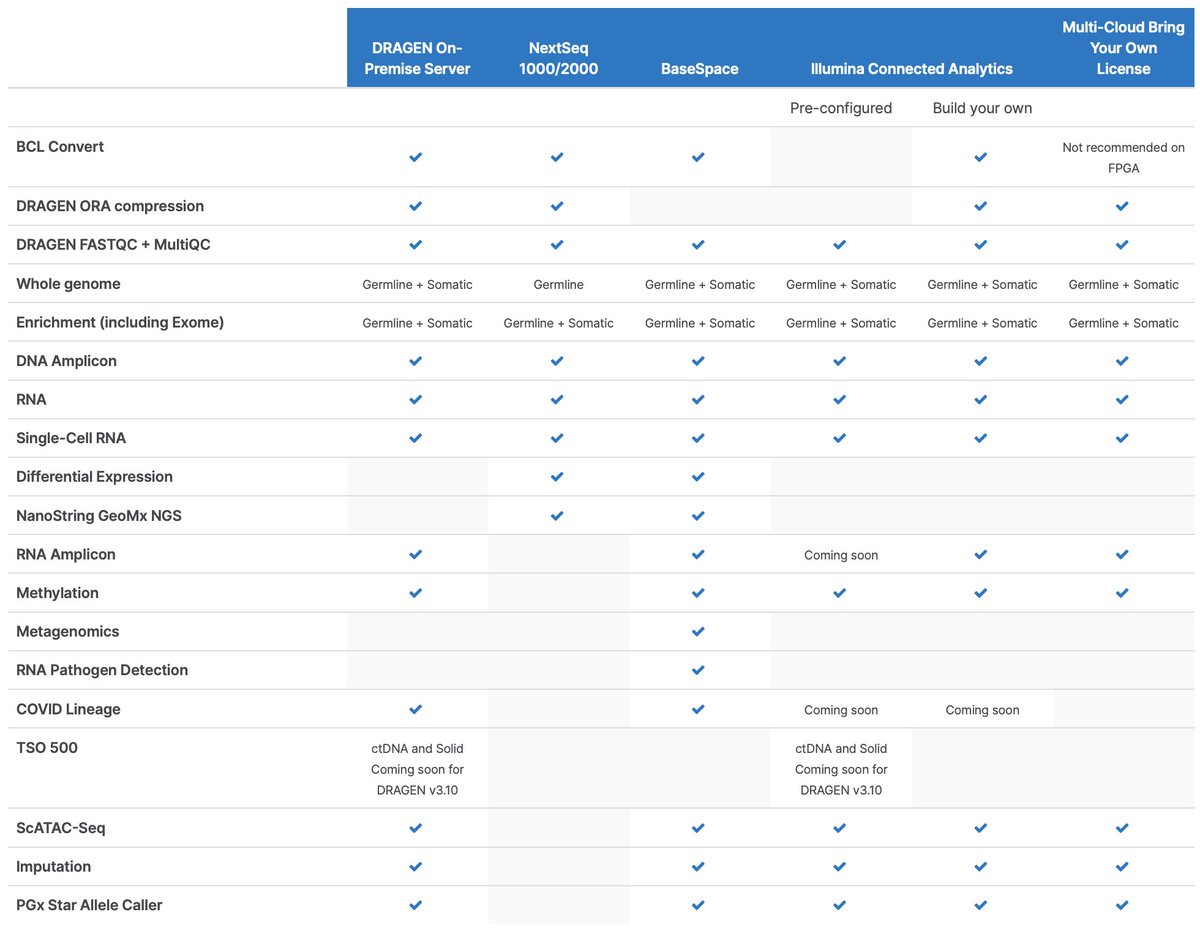The height and width of the screenshot is (928, 1200).
Task: Click the PGx Star Allele Caller row label
Action: 89,905
